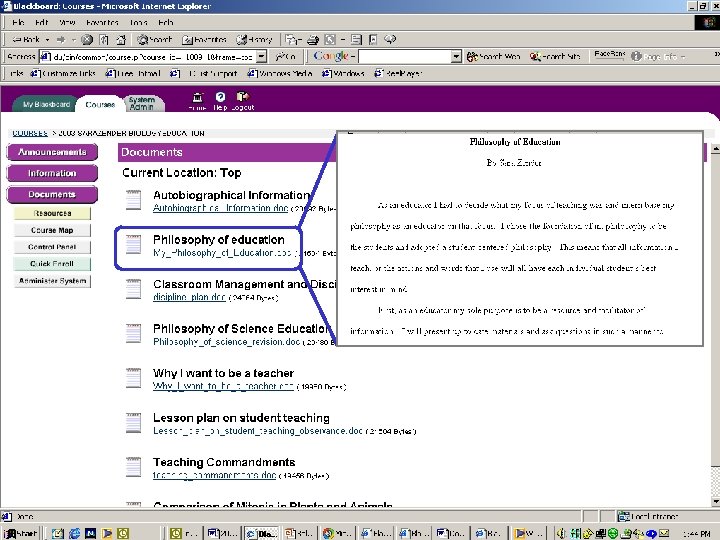Open the Favorites pane from the toolbar
The height and width of the screenshot is (540, 720).
(x=204, y=39)
